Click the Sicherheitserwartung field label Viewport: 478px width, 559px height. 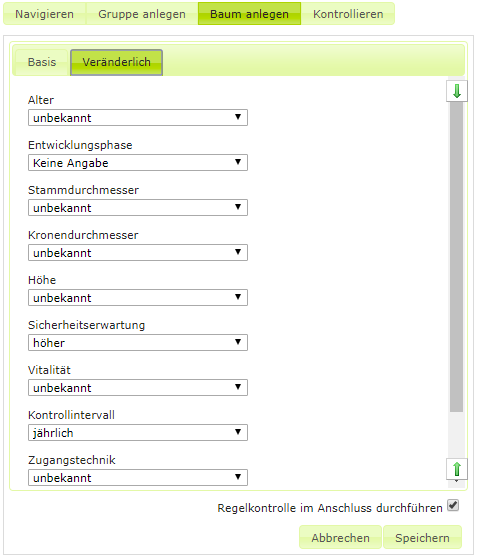87,325
